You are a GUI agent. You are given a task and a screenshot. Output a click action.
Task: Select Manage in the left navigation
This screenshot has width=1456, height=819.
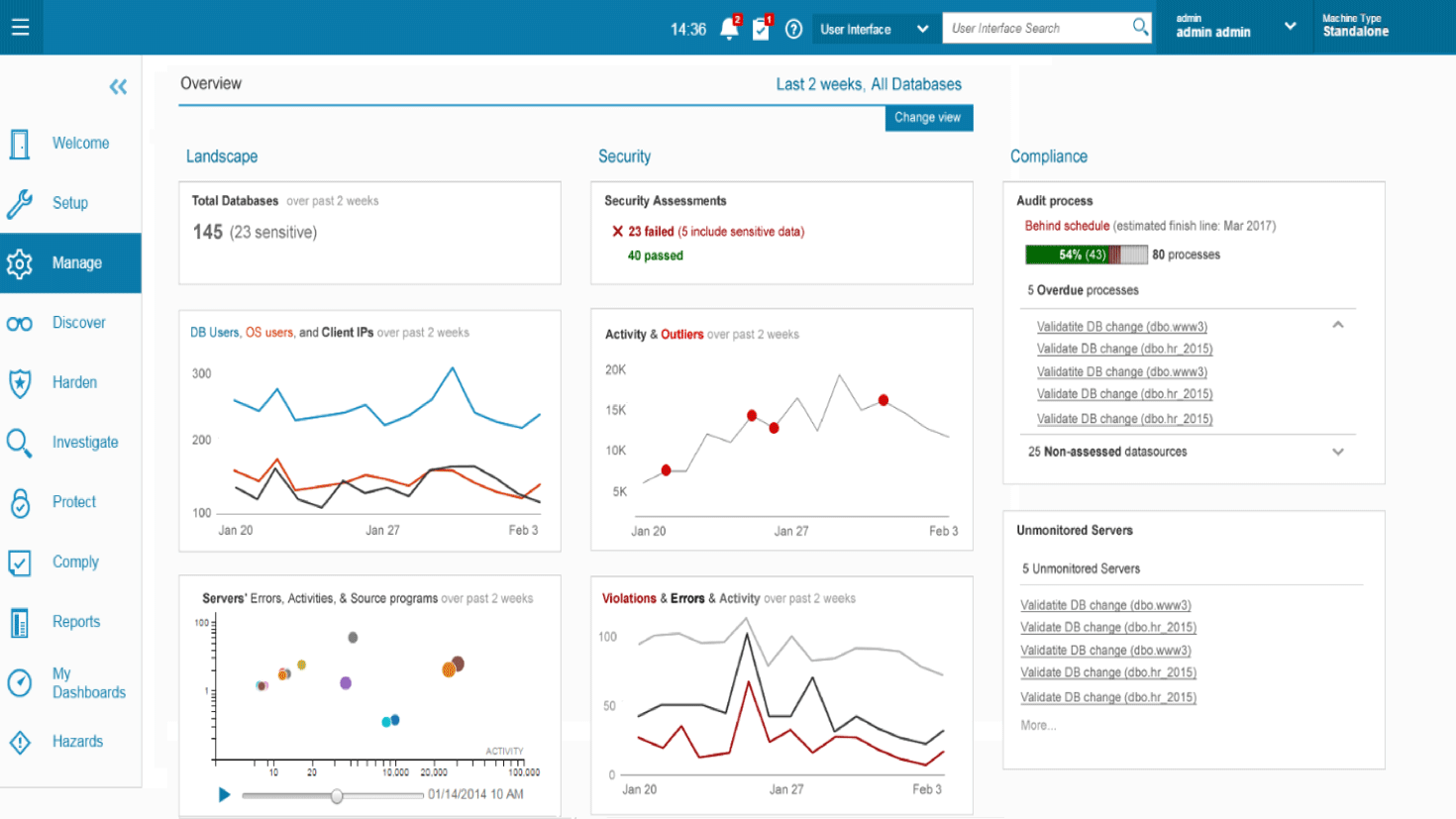(x=79, y=262)
